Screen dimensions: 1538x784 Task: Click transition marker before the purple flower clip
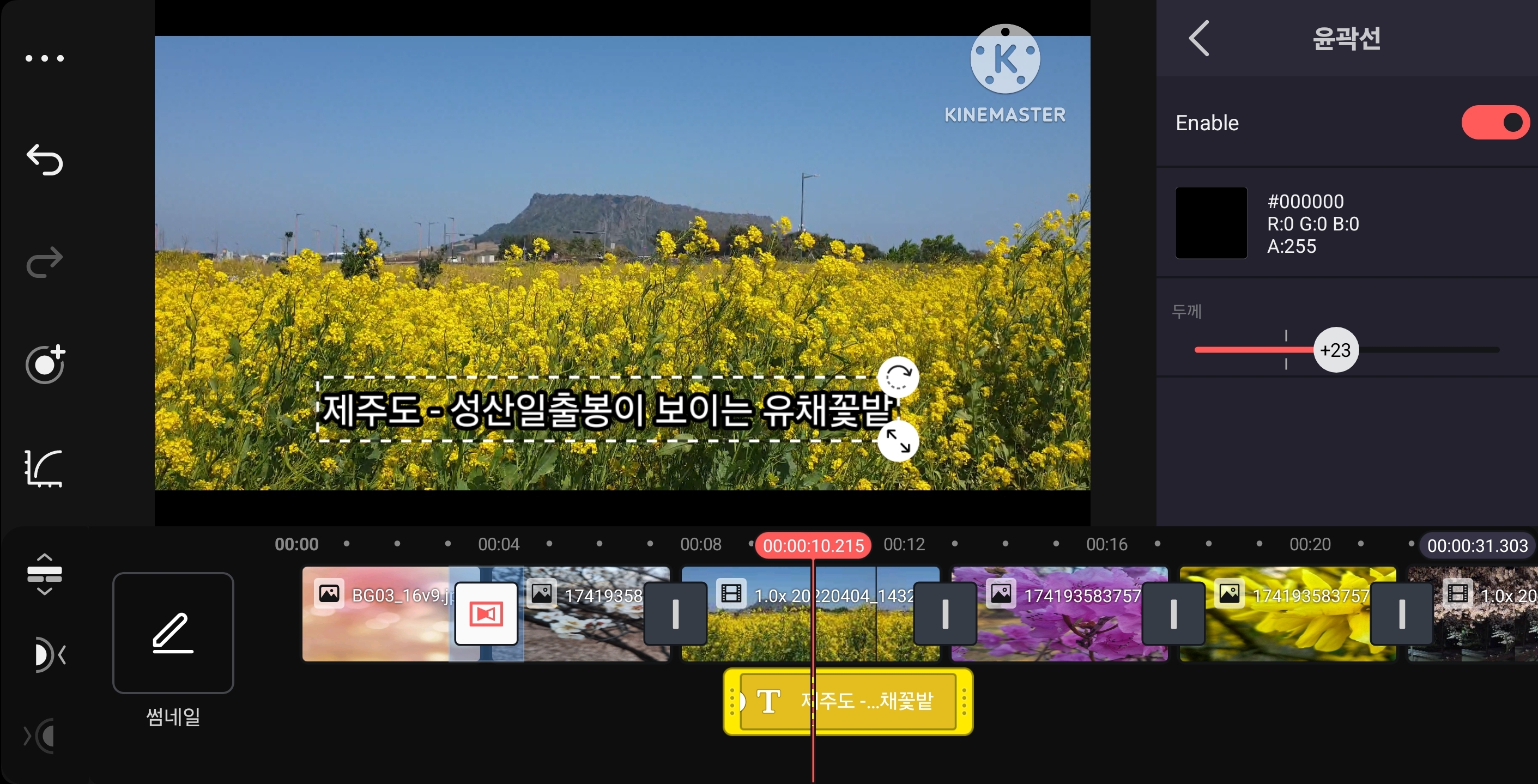pyautogui.click(x=945, y=613)
